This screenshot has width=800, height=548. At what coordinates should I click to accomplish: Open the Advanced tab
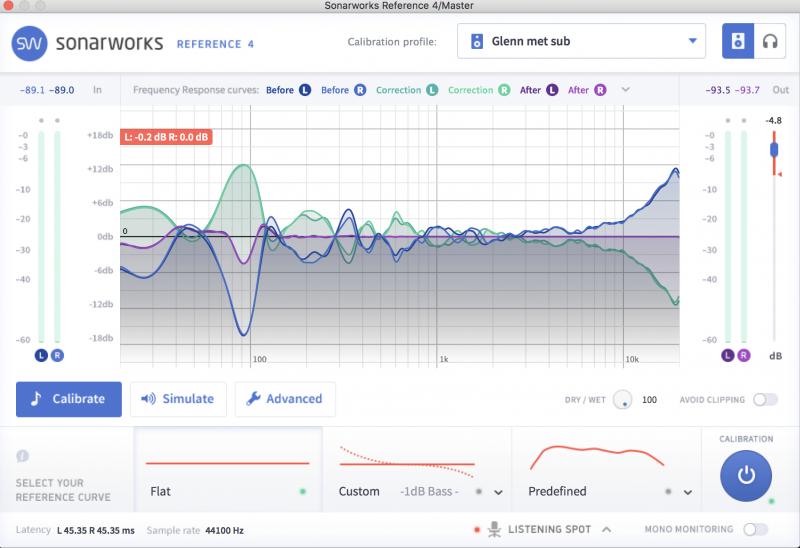(285, 399)
